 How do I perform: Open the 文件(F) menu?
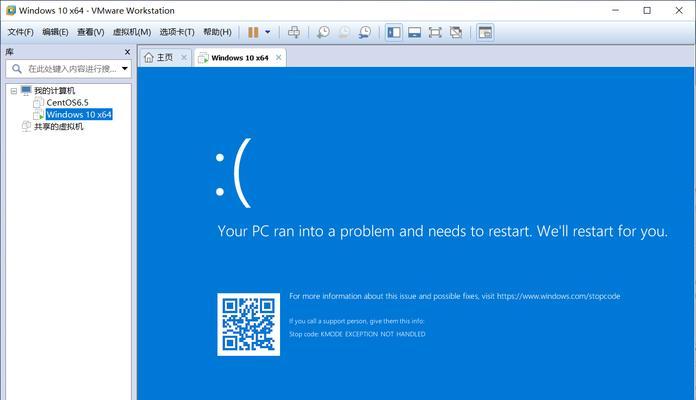tap(20, 32)
